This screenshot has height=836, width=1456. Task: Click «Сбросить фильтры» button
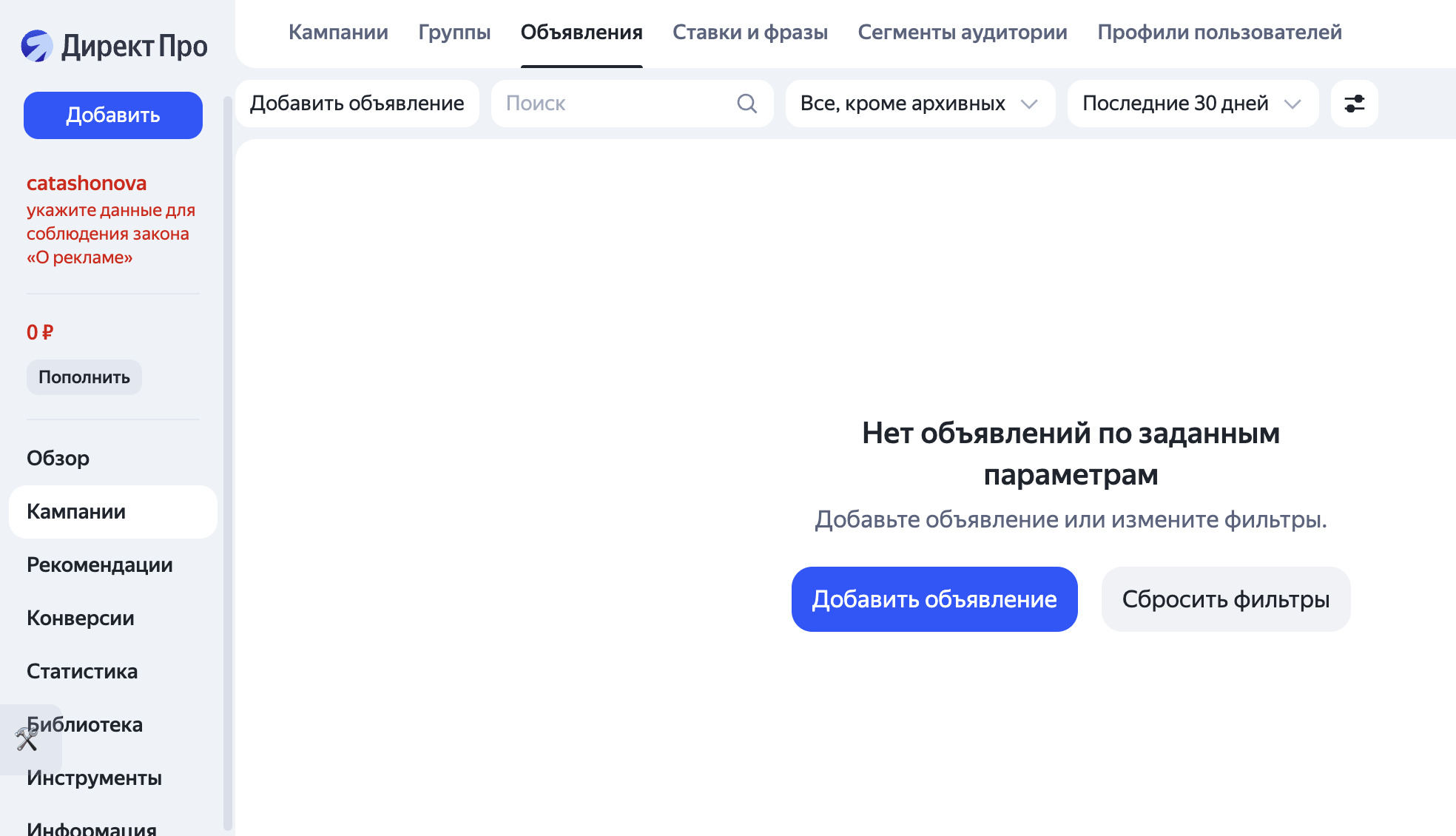click(x=1224, y=599)
